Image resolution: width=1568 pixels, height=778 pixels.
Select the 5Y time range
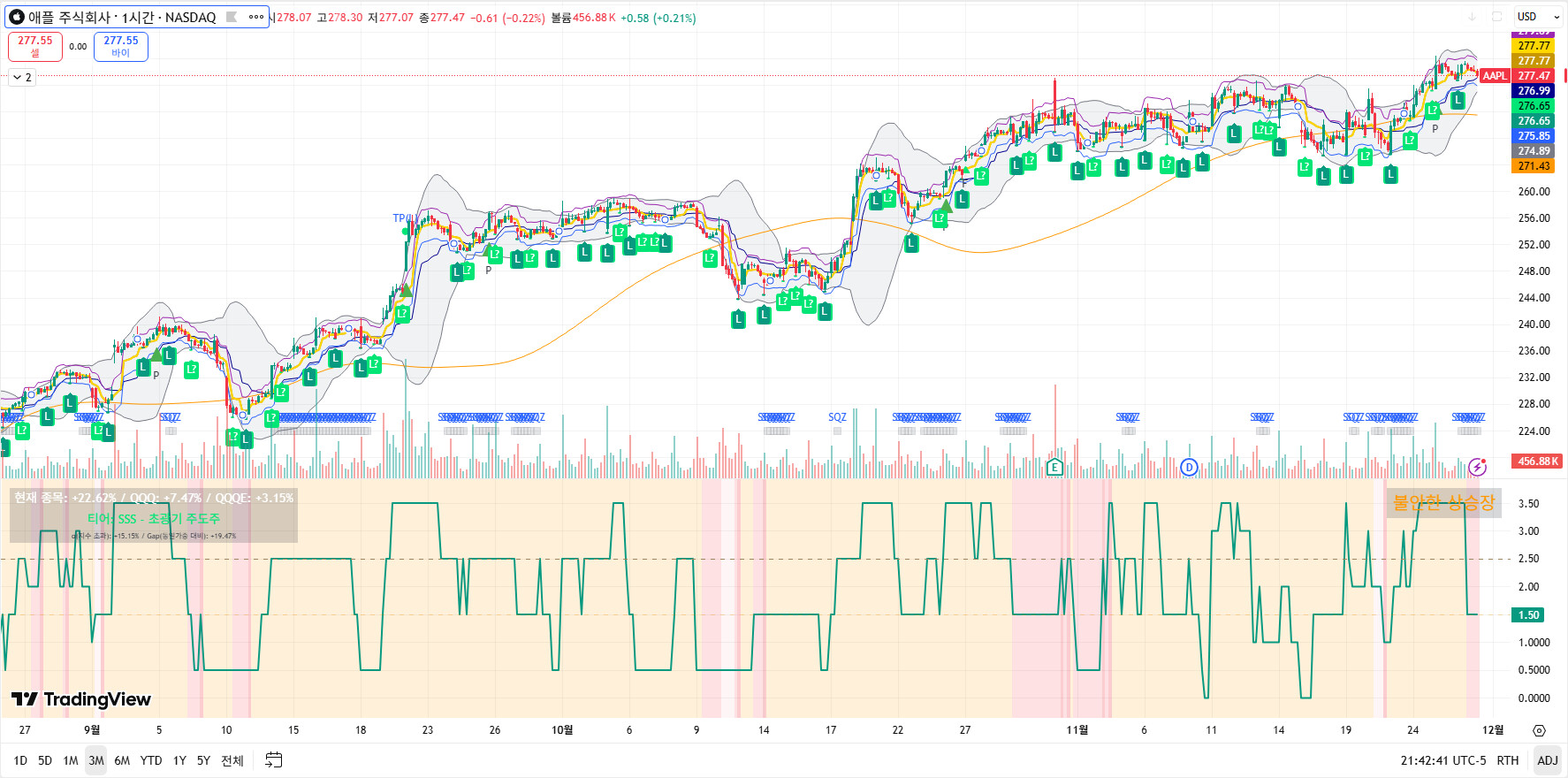203,760
